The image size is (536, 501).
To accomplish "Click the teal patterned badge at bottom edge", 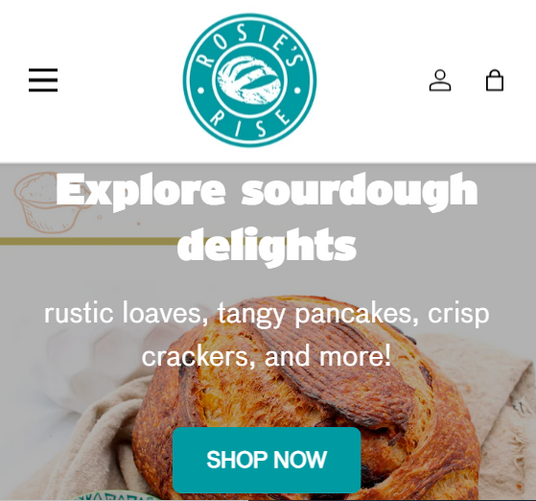I will click(x=115, y=497).
